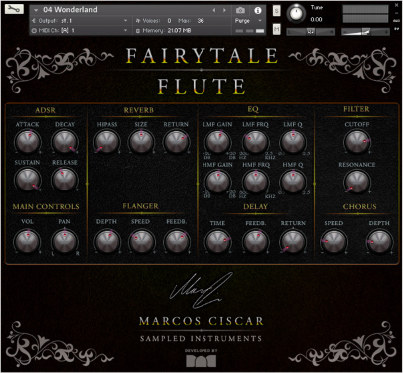
Task: Click the wrench edit icon
Action: (x=14, y=9)
